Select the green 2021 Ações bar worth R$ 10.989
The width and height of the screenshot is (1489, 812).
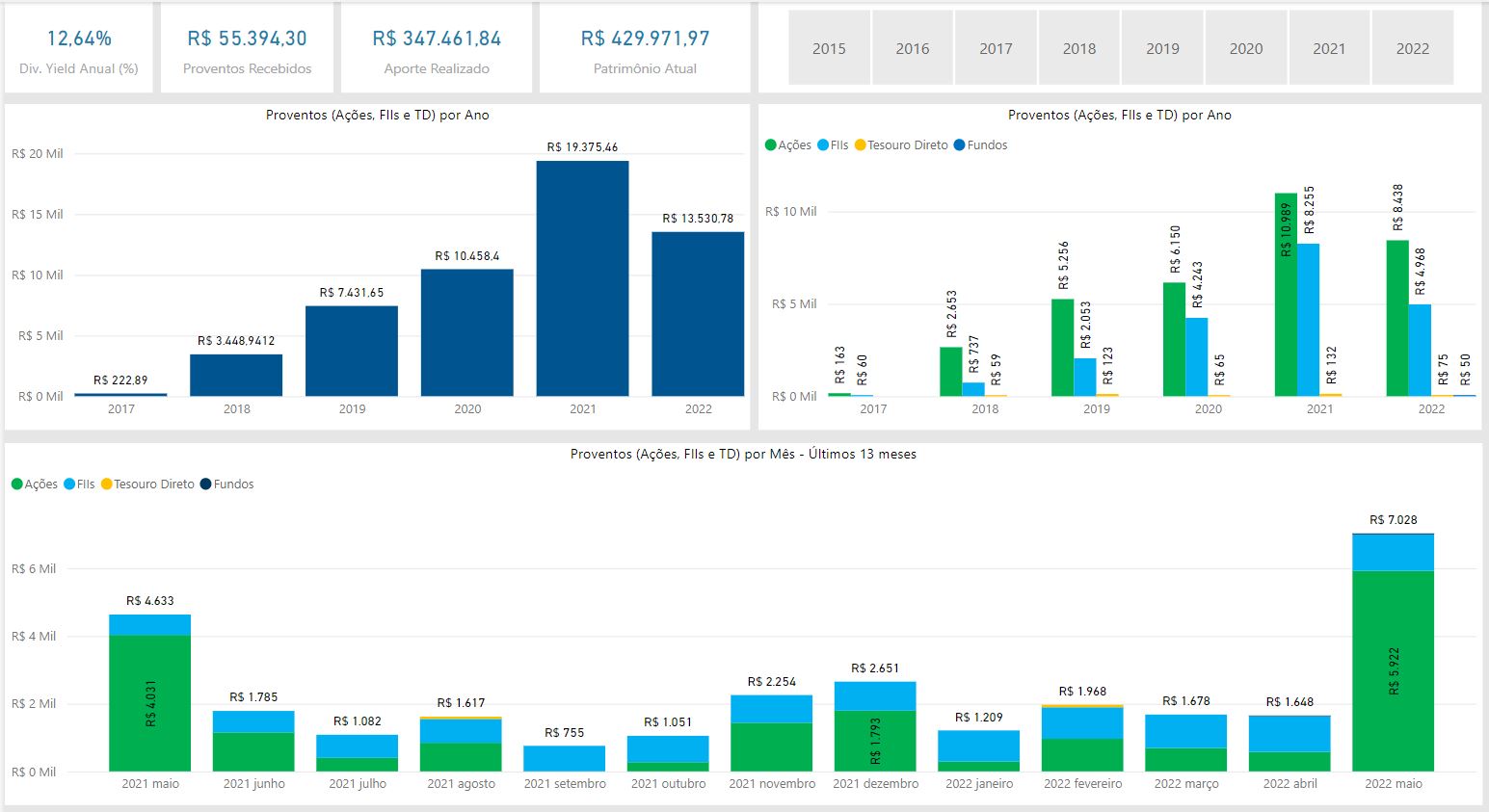pos(1286,295)
